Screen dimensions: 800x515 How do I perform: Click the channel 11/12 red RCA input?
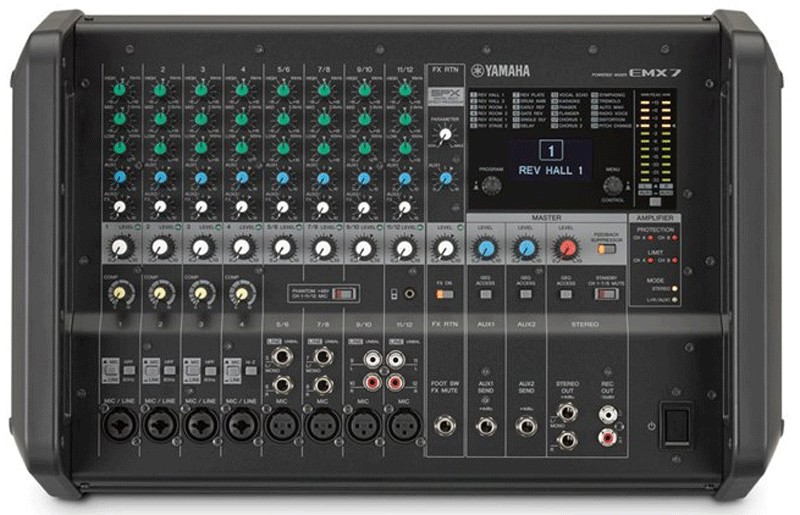(395, 381)
